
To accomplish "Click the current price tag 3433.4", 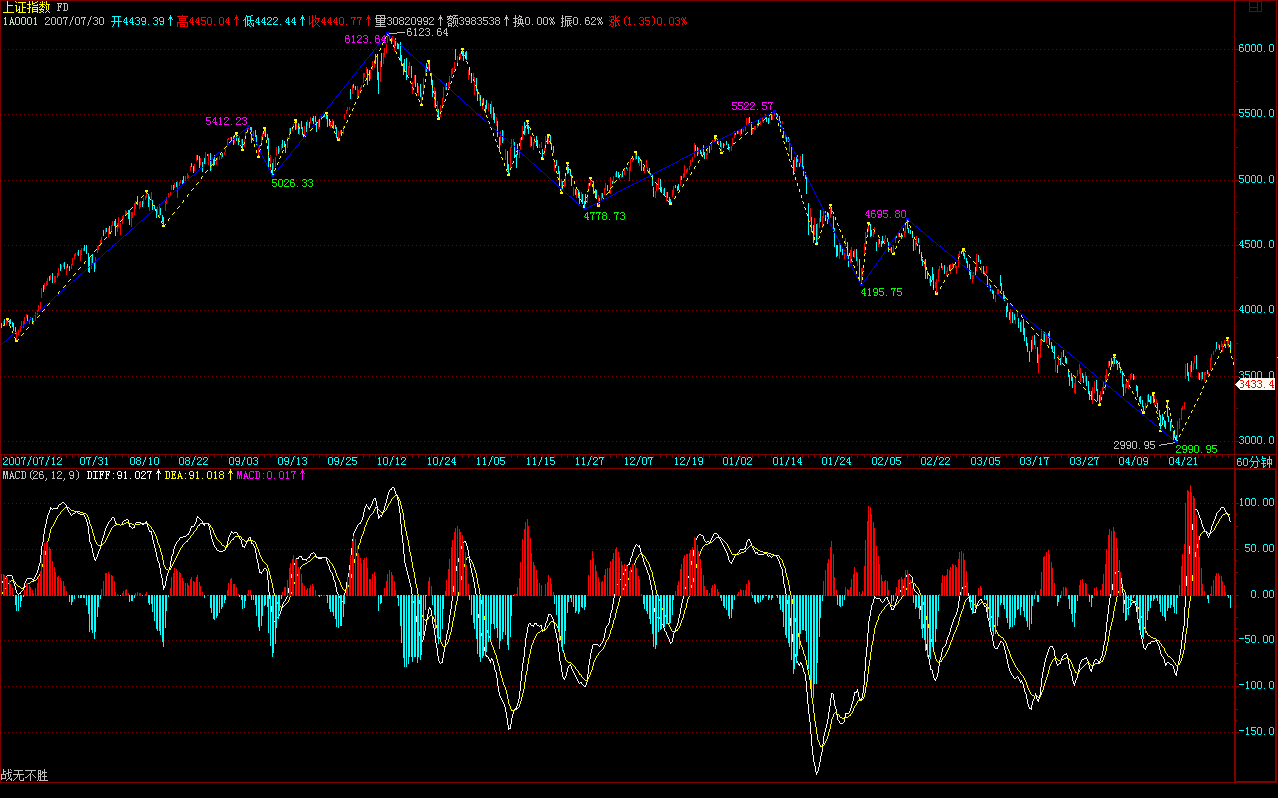I will pyautogui.click(x=1256, y=384).
